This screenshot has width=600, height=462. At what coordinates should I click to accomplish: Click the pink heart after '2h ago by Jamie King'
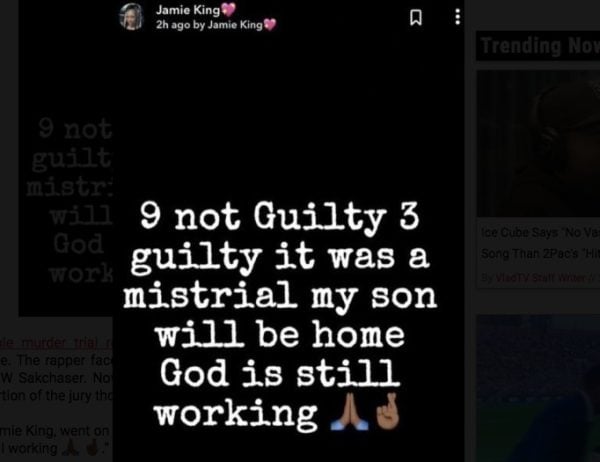[x=270, y=25]
